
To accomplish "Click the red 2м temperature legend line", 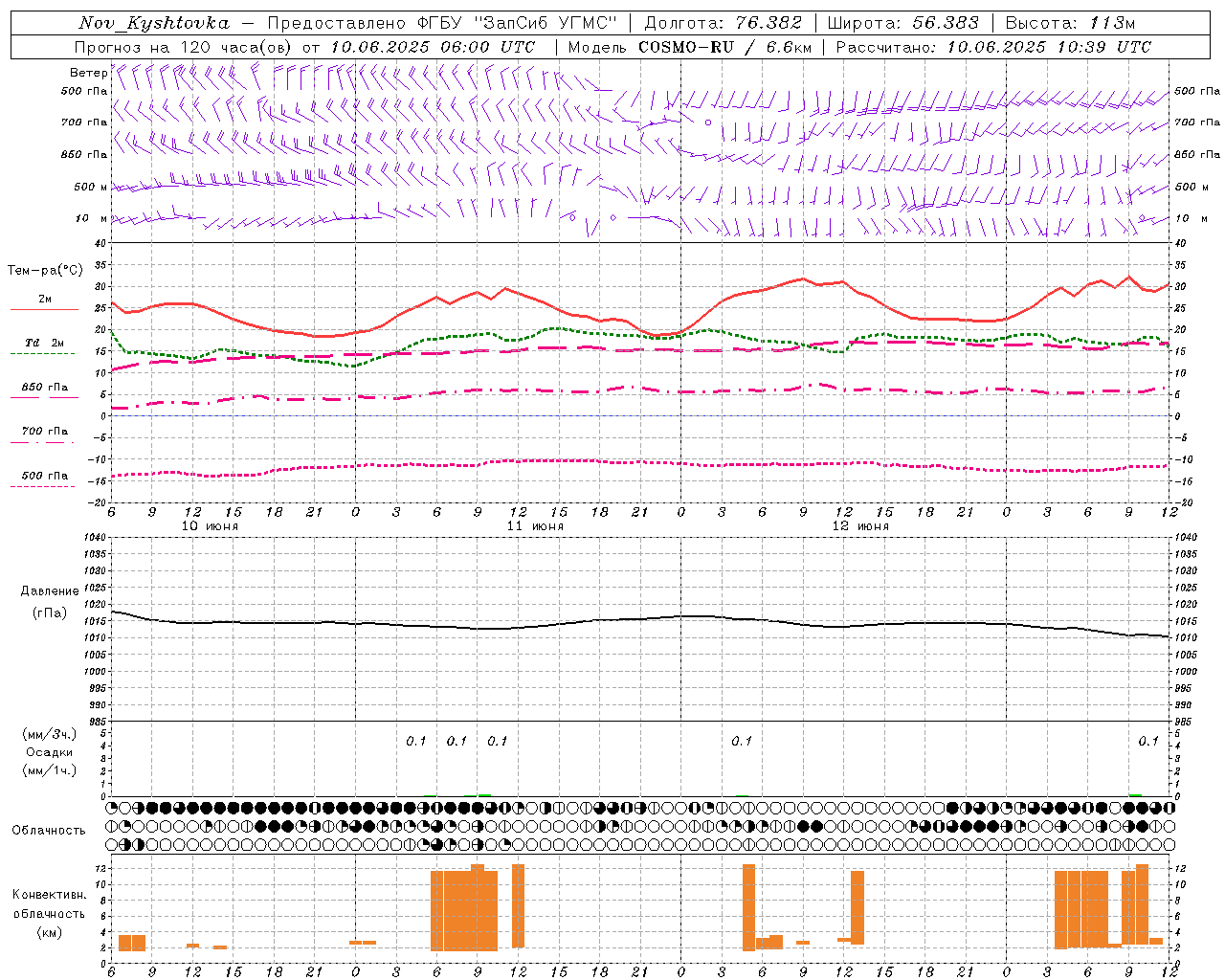I will (x=44, y=309).
